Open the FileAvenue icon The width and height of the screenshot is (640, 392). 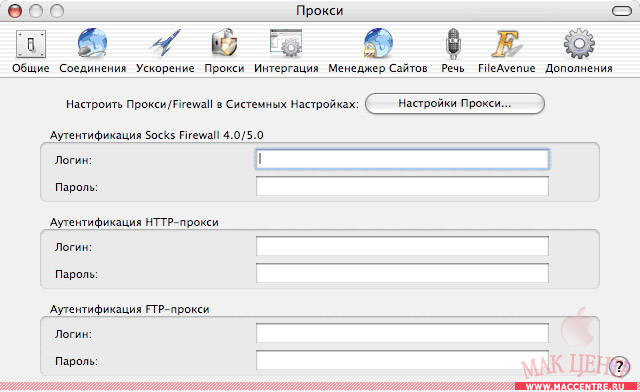click(507, 44)
